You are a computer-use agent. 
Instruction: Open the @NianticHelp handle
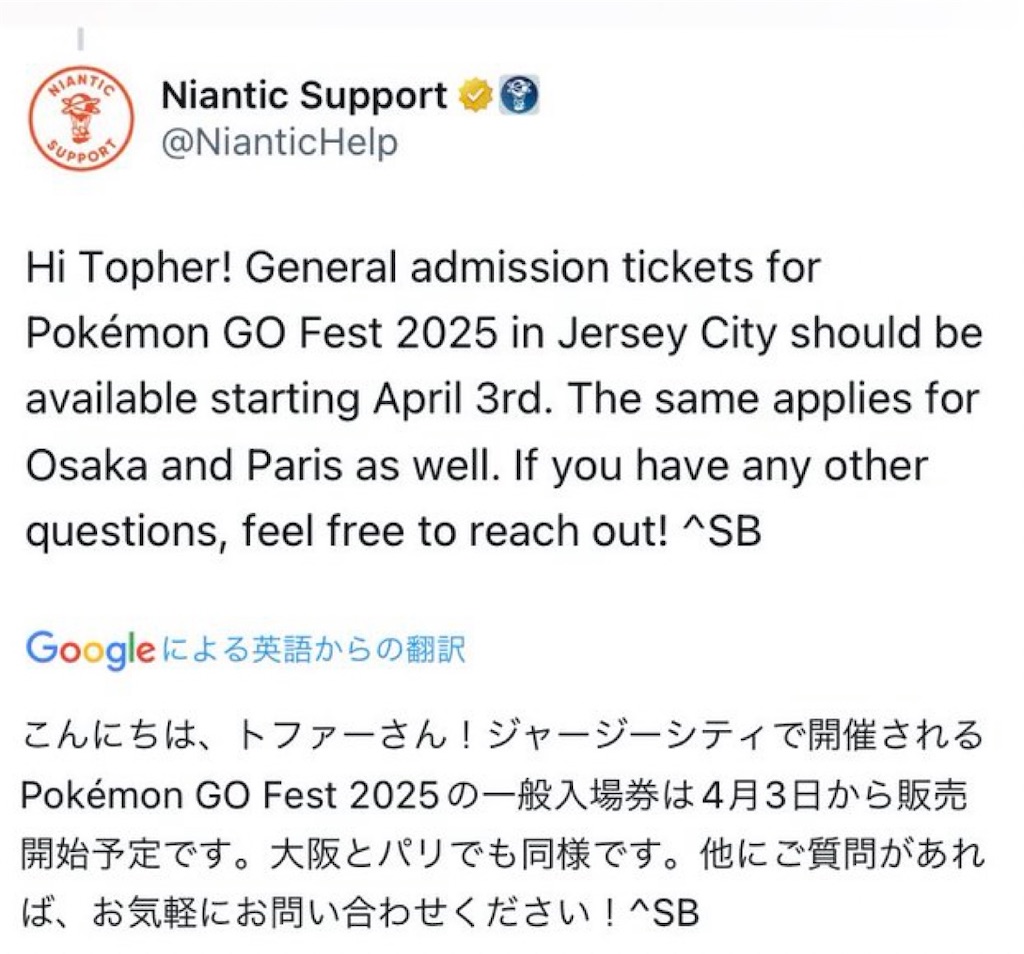click(x=279, y=142)
